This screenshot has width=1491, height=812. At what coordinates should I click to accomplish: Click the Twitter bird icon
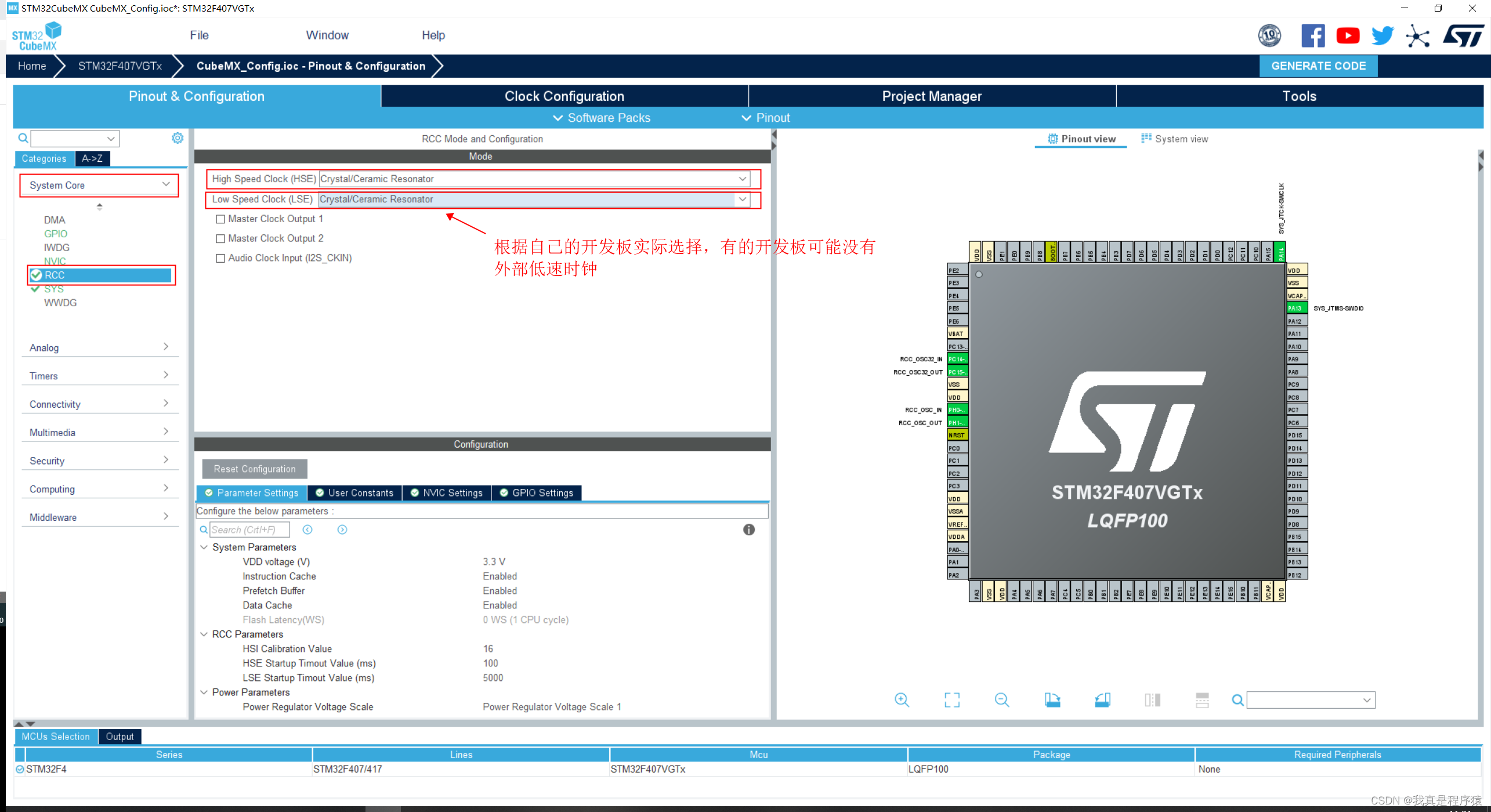coord(1383,36)
